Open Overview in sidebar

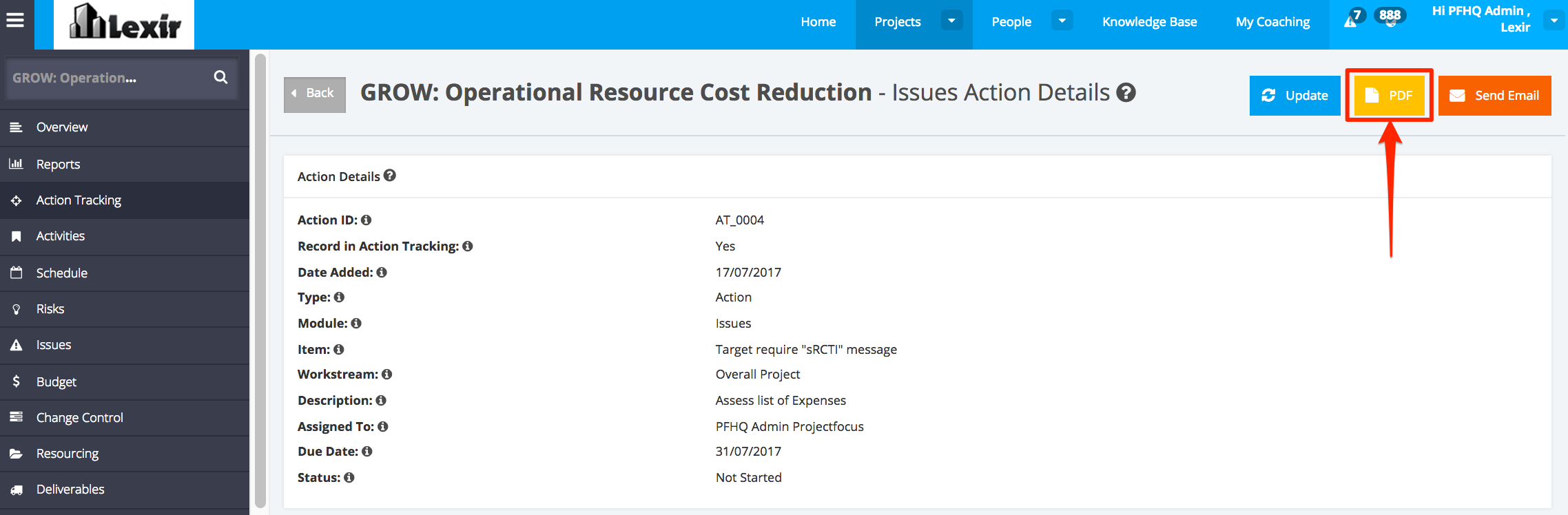tap(125, 127)
